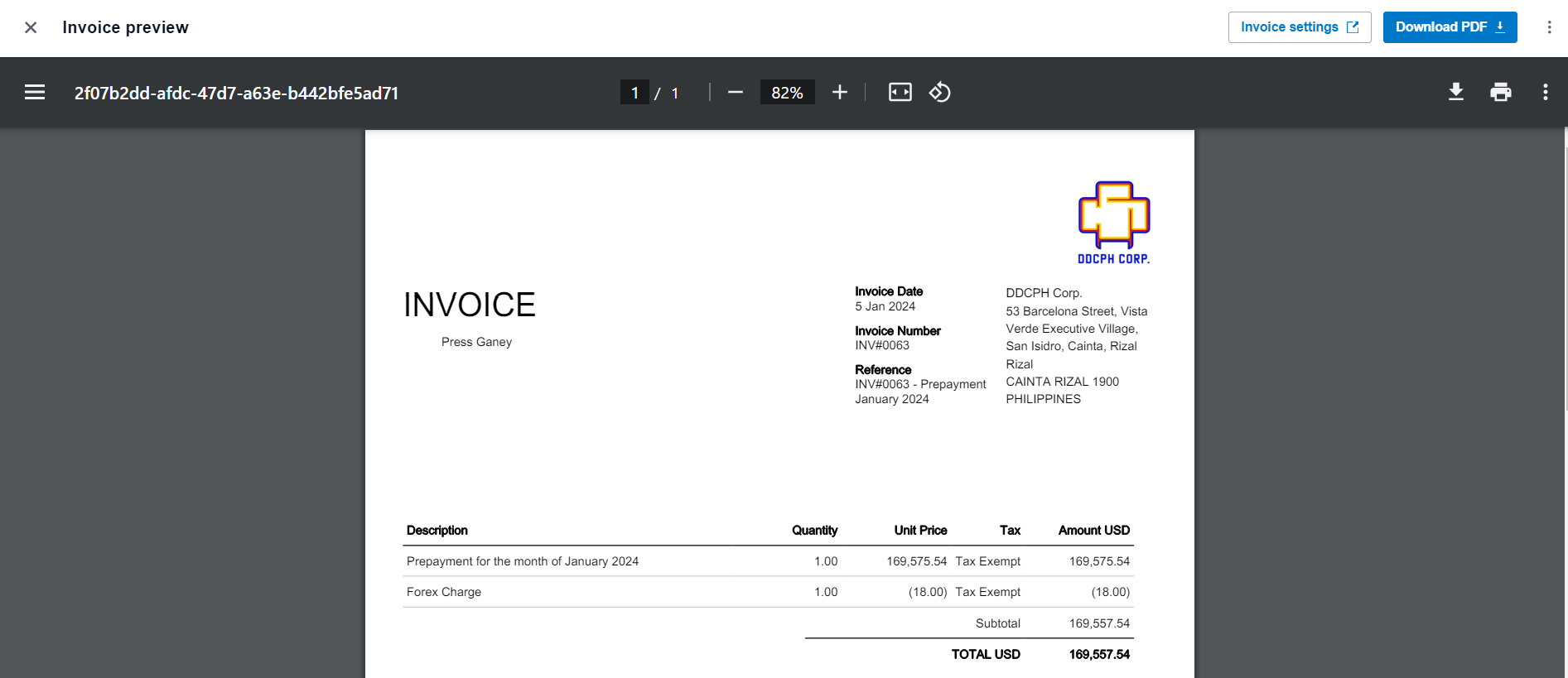The image size is (1568, 678).
Task: Select Tax Exempt in Forex Charge row
Action: [x=988, y=592]
